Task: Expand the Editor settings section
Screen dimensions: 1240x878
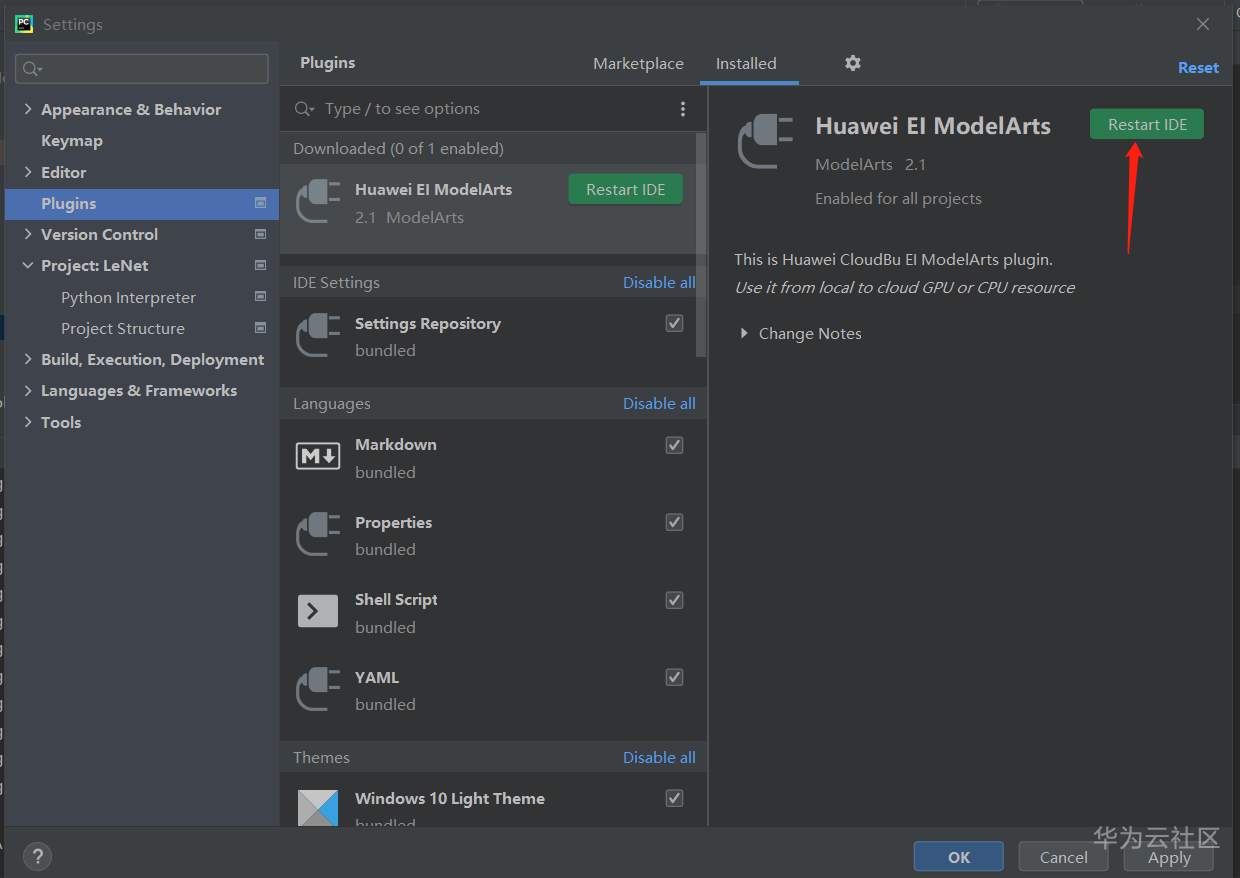Action: (x=28, y=172)
